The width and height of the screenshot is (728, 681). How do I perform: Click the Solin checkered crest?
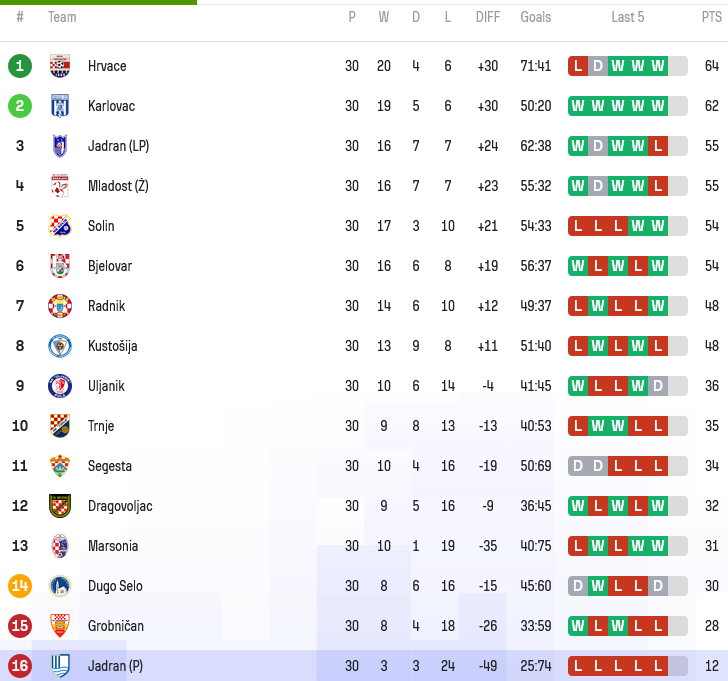click(x=60, y=226)
